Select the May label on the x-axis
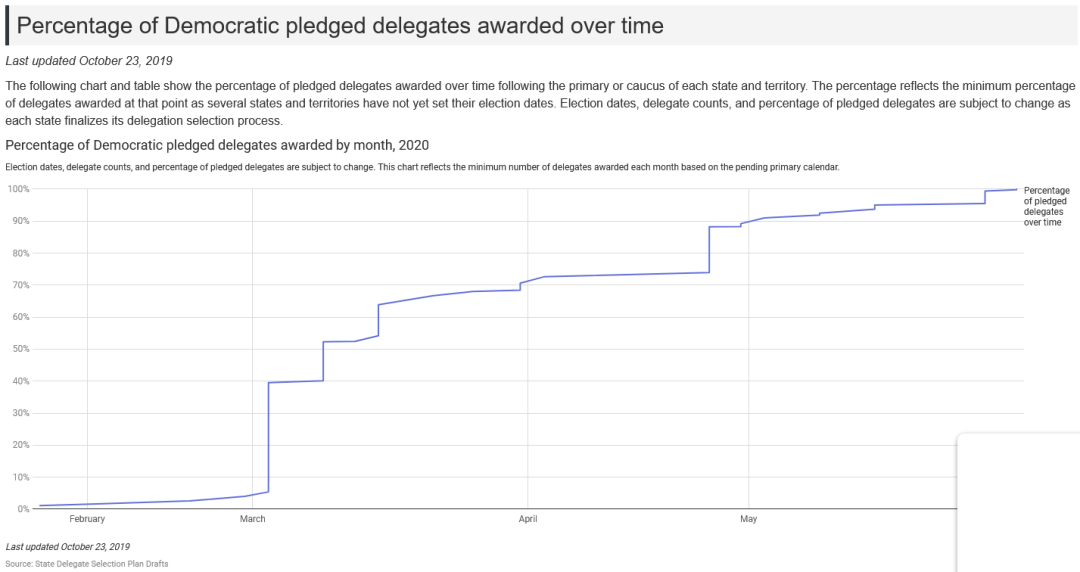The height and width of the screenshot is (572, 1080). (748, 519)
